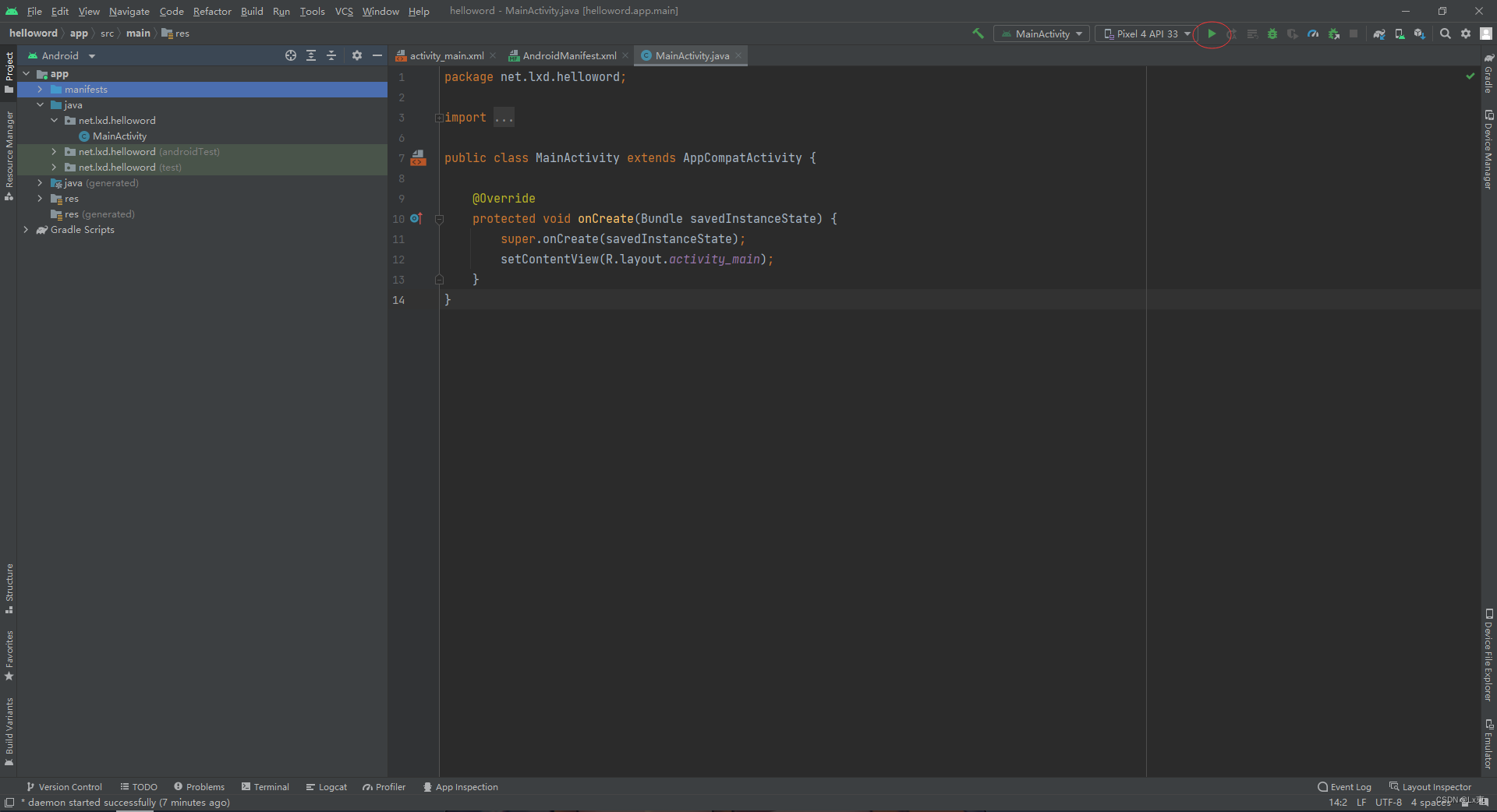Toggle the Project tool window side tab
This screenshot has width=1497, height=812.
pyautogui.click(x=9, y=72)
